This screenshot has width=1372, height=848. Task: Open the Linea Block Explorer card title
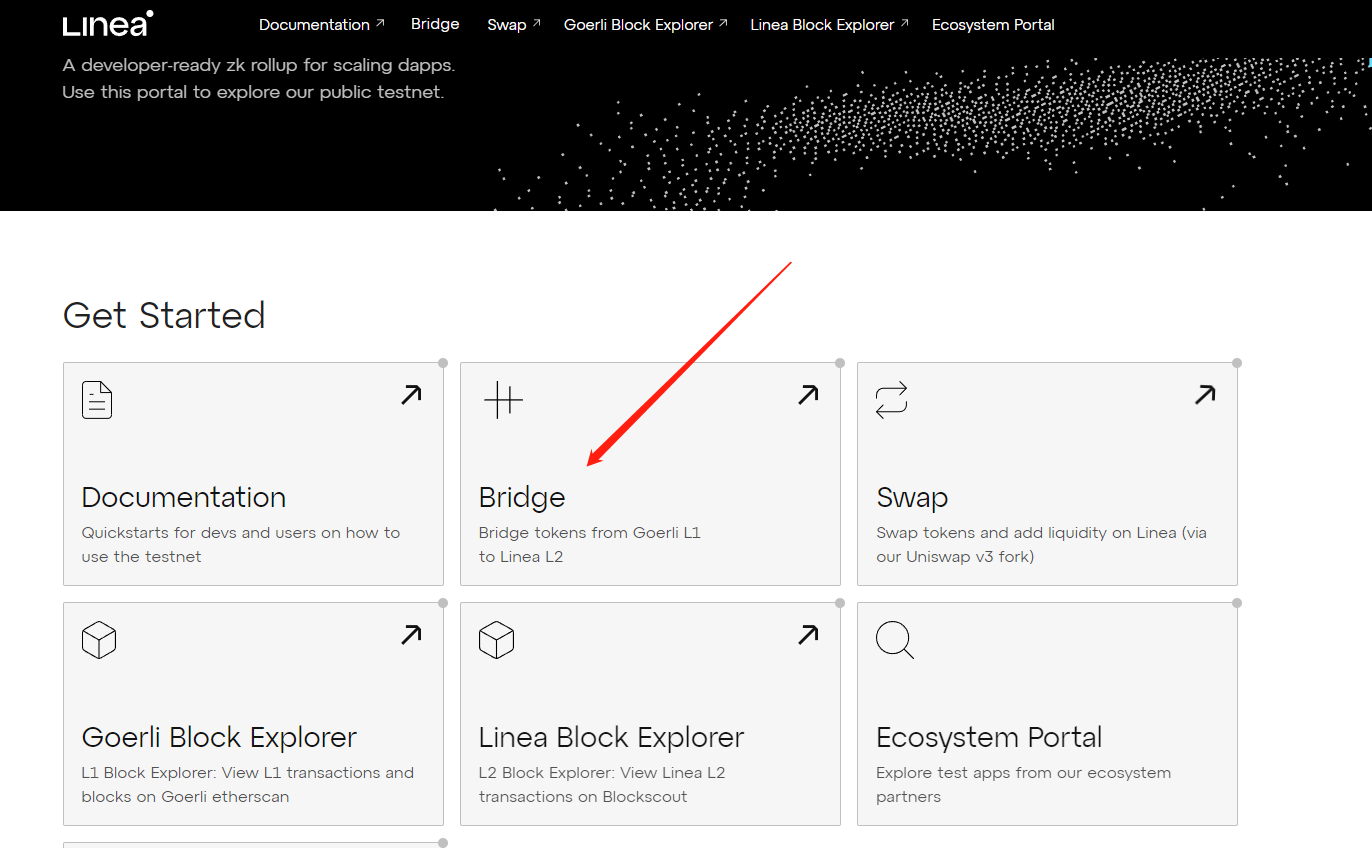611,738
